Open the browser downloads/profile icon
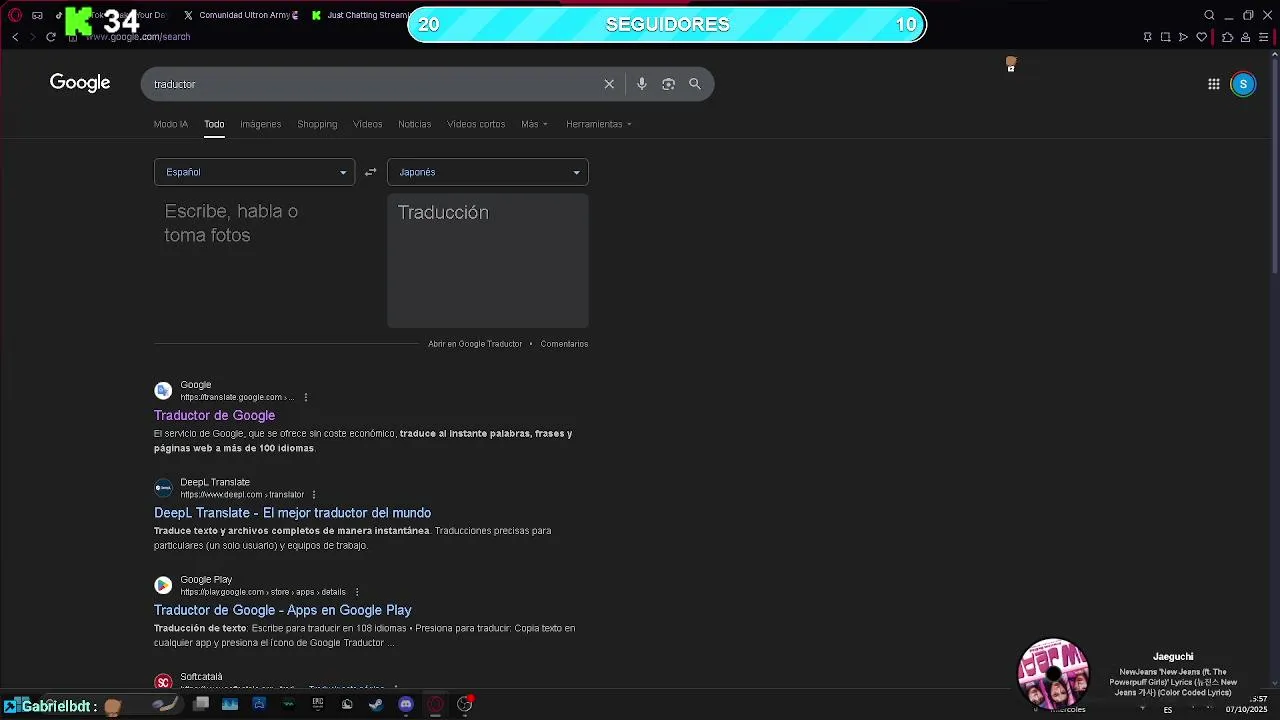The image size is (1280, 720). [1245, 37]
